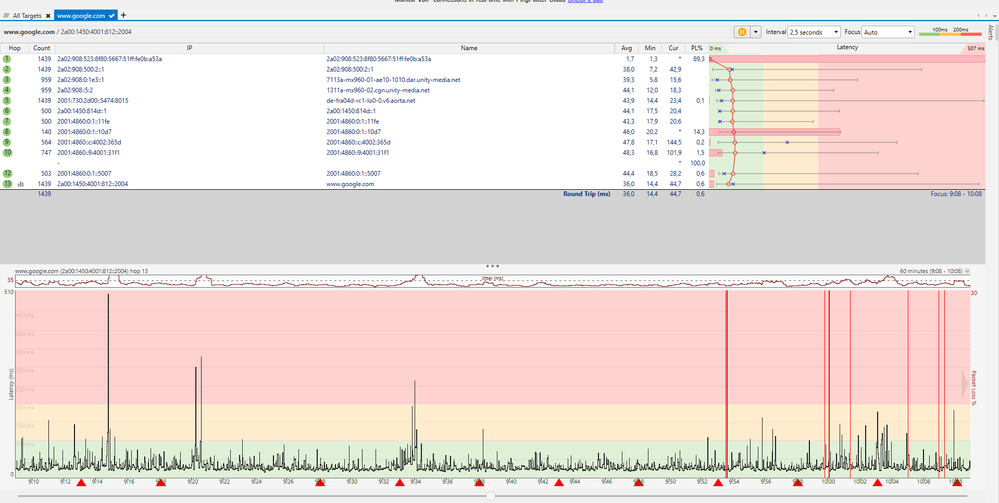This screenshot has width=999, height=503.
Task: Click the red triangle marker near 9:33
Action: pyautogui.click(x=399, y=483)
